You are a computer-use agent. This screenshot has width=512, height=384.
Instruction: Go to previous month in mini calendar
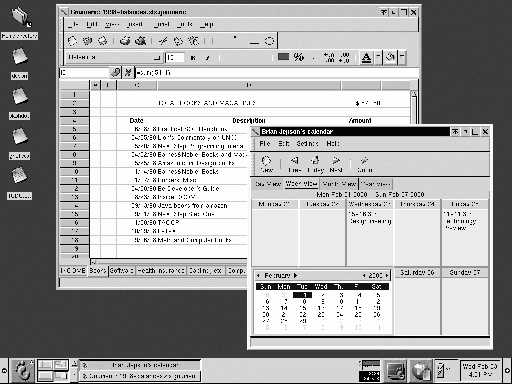pyautogui.click(x=258, y=276)
